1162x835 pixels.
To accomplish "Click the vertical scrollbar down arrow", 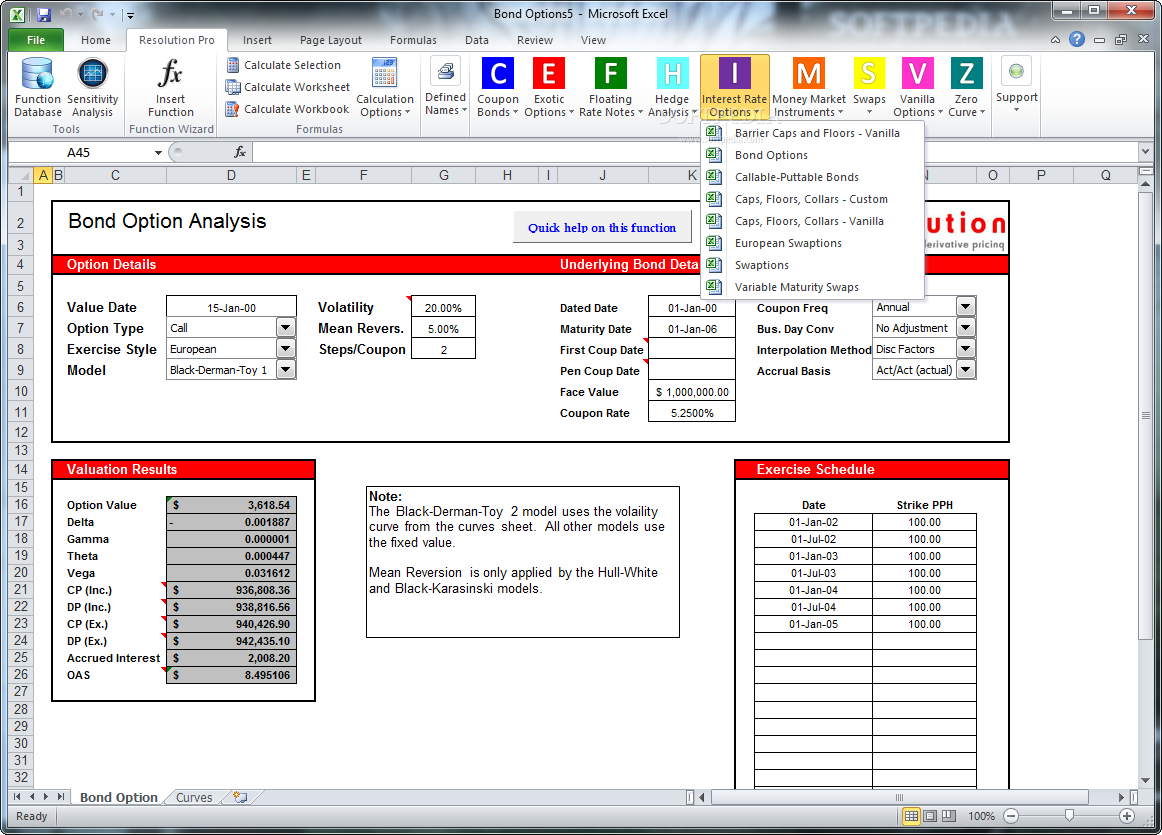I will click(1146, 780).
